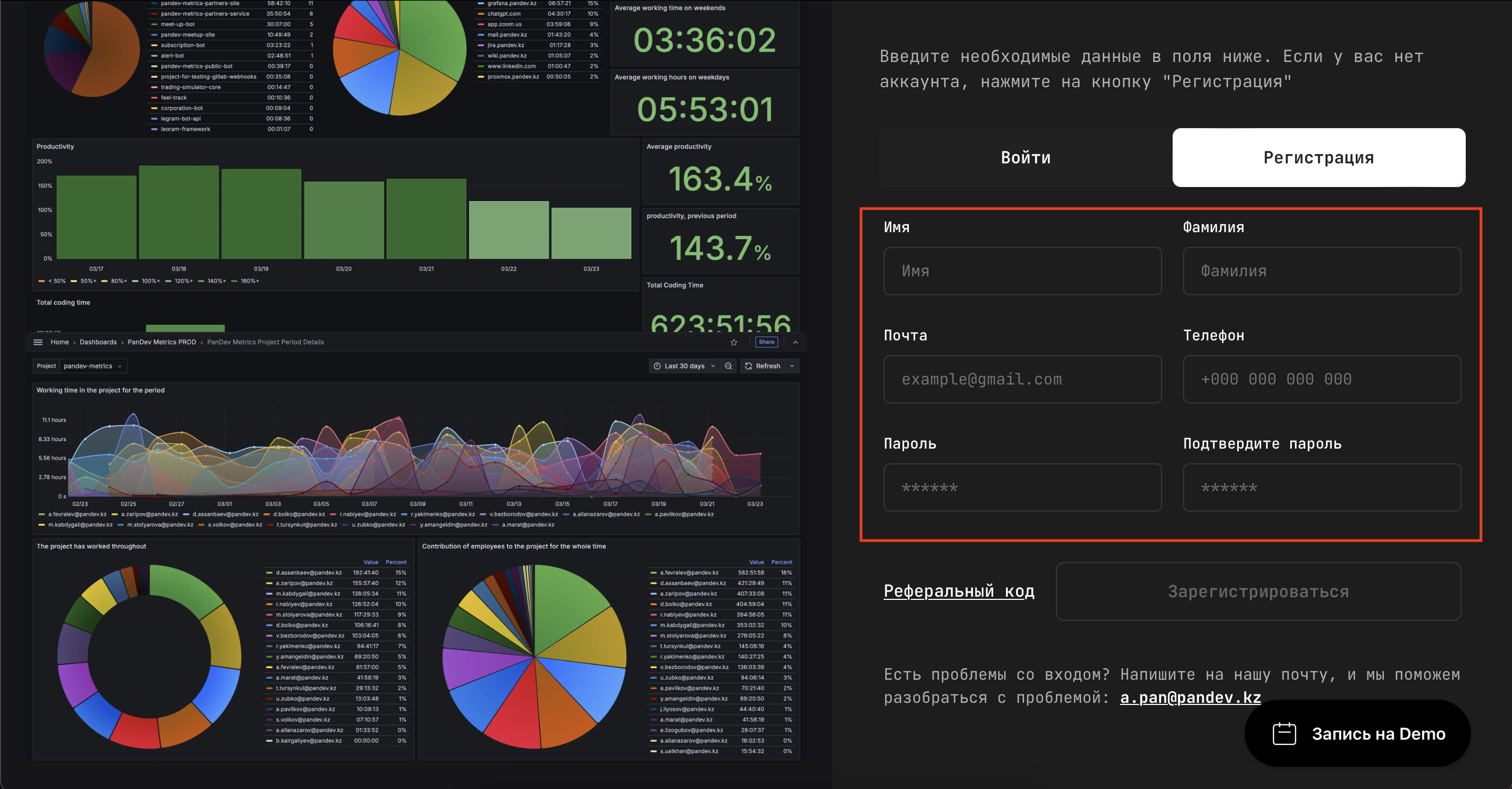1512x789 pixels.
Task: Click the d.assanbaev color swatch in legend
Action: tap(270, 573)
